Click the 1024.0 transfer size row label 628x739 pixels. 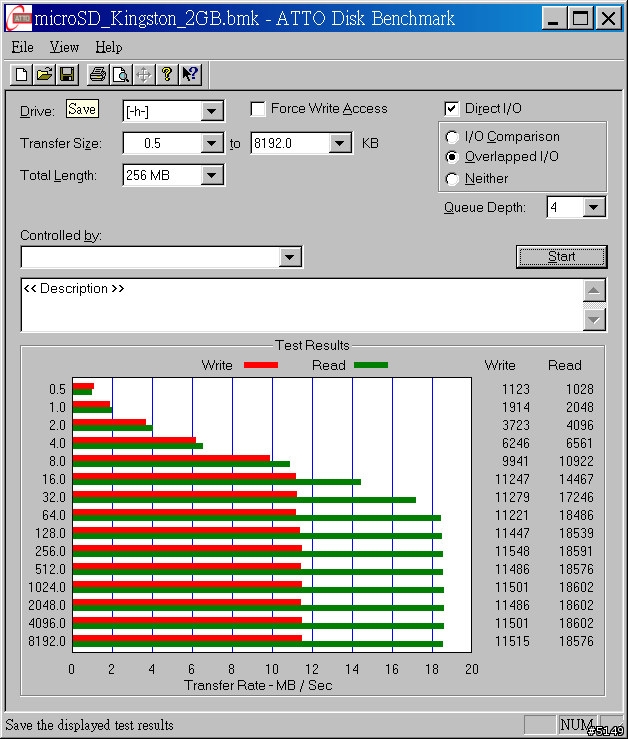[47, 587]
